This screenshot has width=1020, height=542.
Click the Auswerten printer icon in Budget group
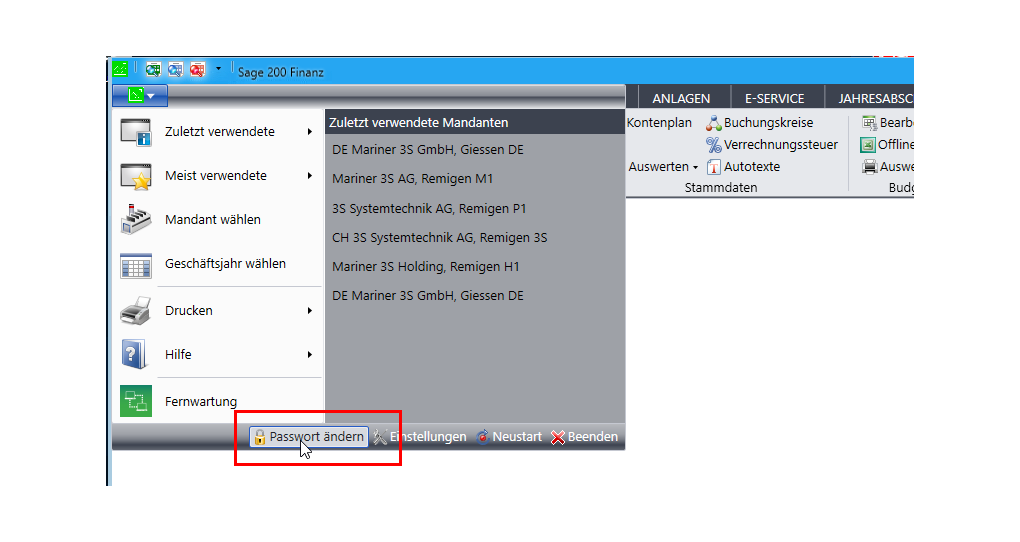click(x=869, y=167)
